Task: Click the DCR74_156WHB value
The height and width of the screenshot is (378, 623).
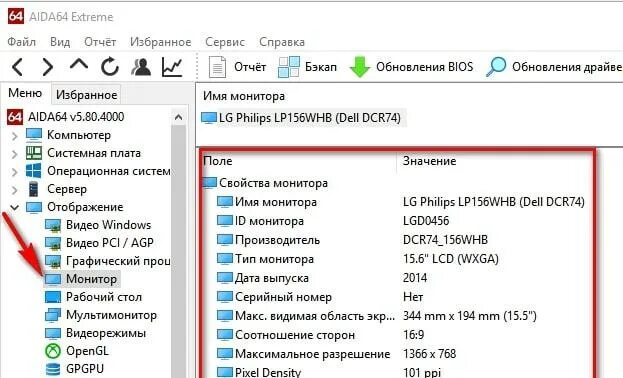Action: tap(445, 240)
